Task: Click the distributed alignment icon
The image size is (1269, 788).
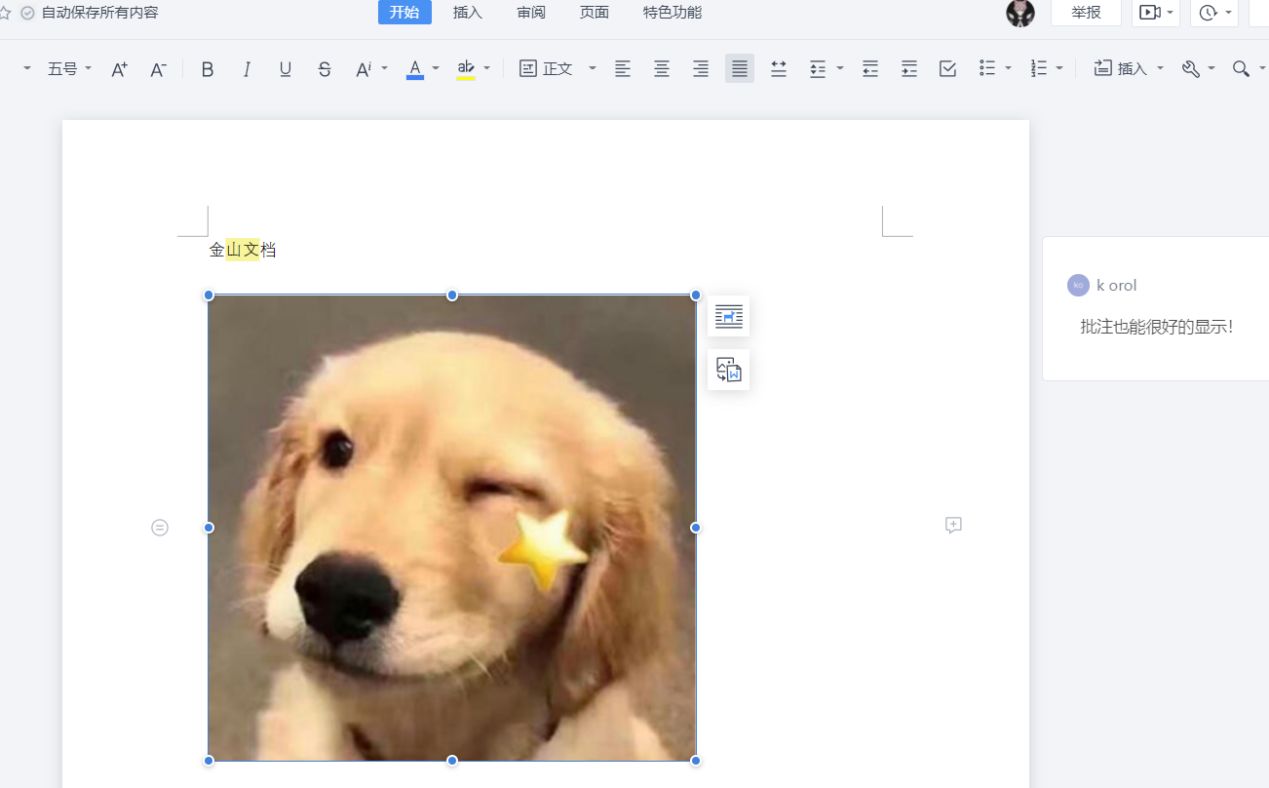Action: [x=778, y=69]
